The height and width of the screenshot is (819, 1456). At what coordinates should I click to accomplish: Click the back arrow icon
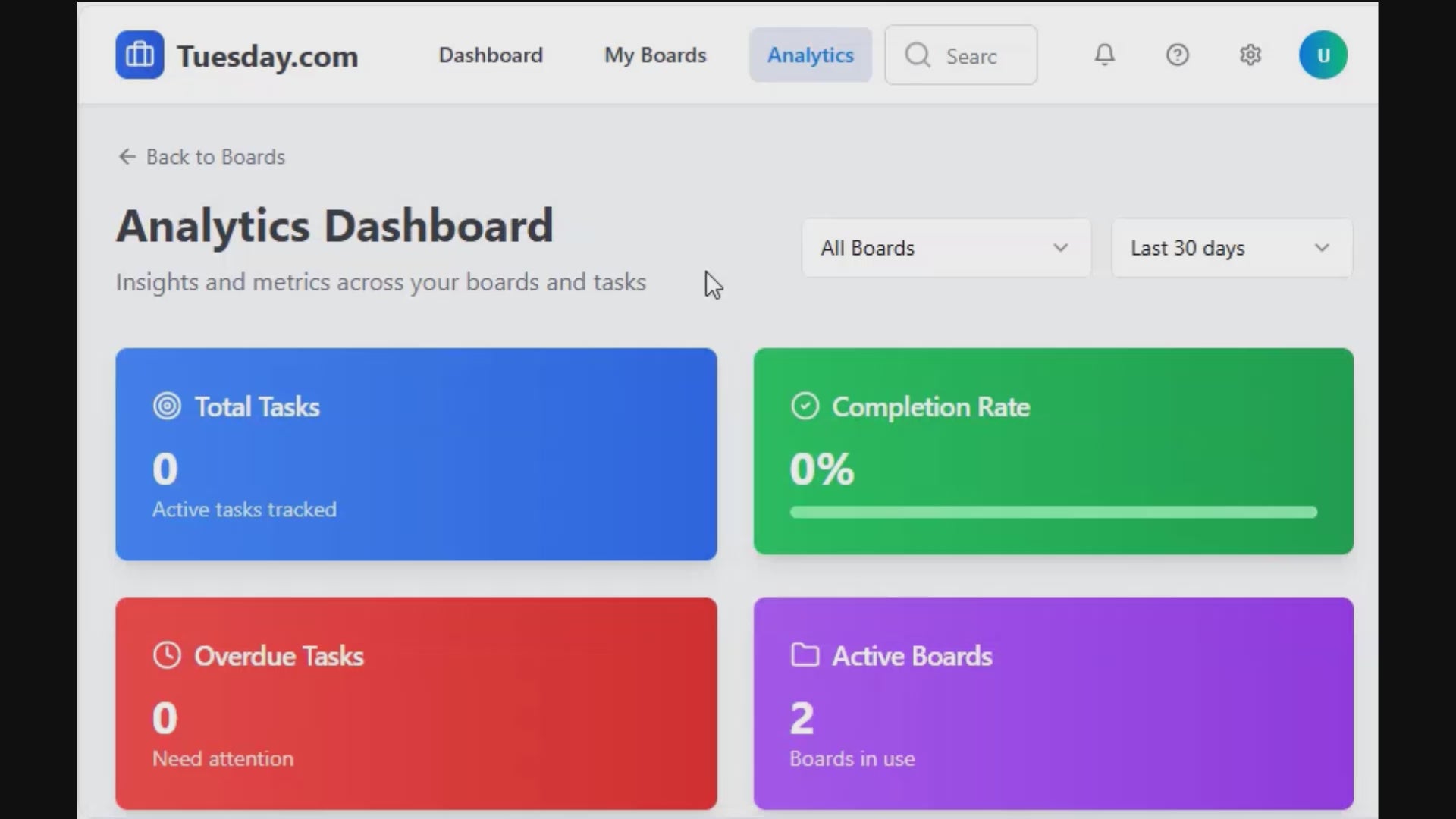pos(127,157)
